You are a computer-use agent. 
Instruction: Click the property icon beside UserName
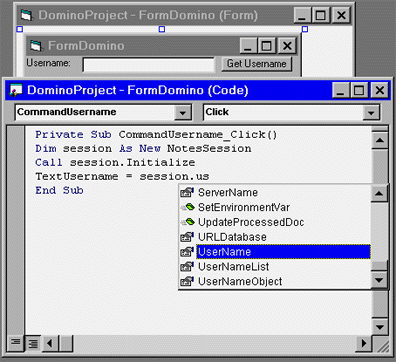[187, 252]
